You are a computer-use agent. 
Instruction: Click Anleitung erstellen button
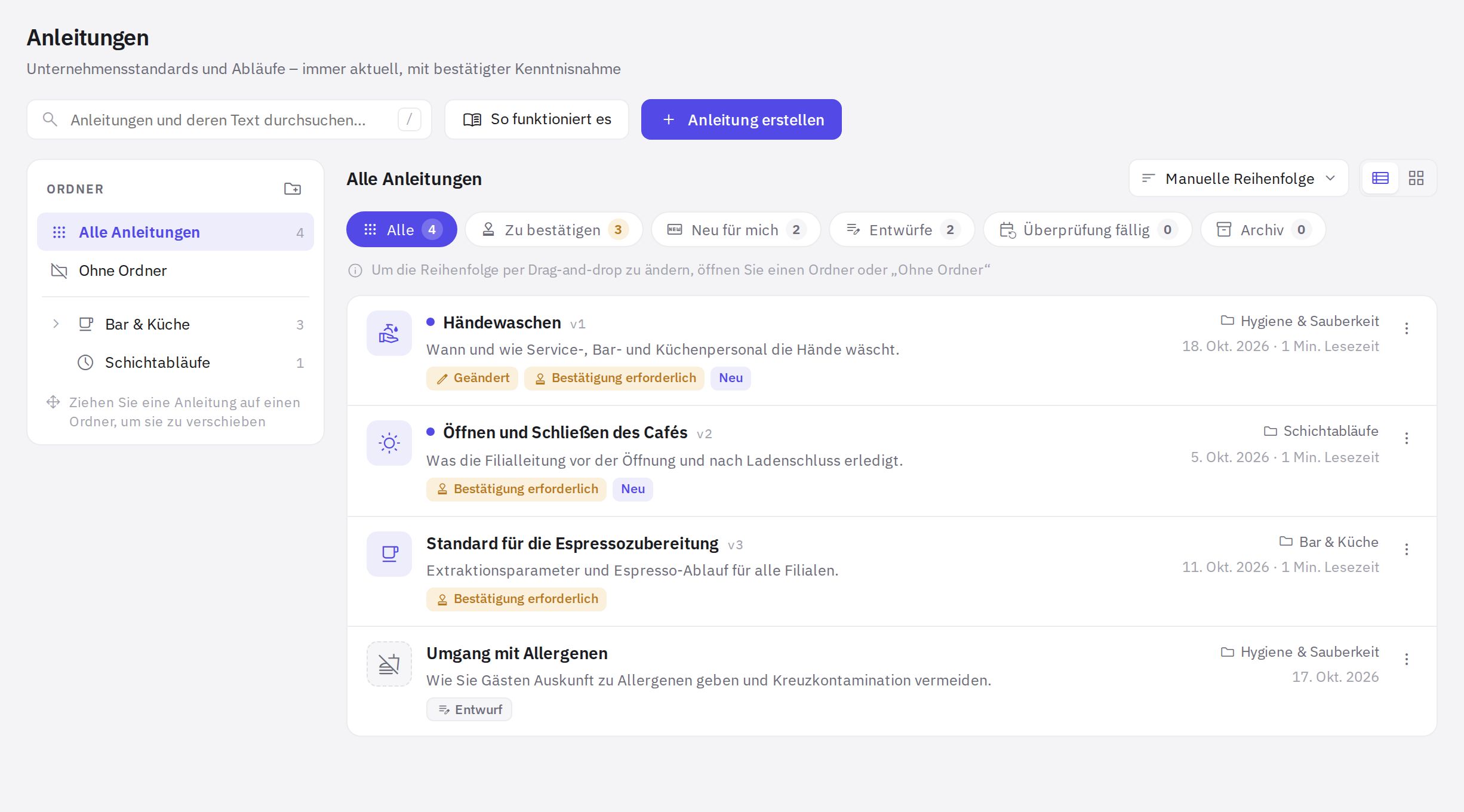pos(741,119)
